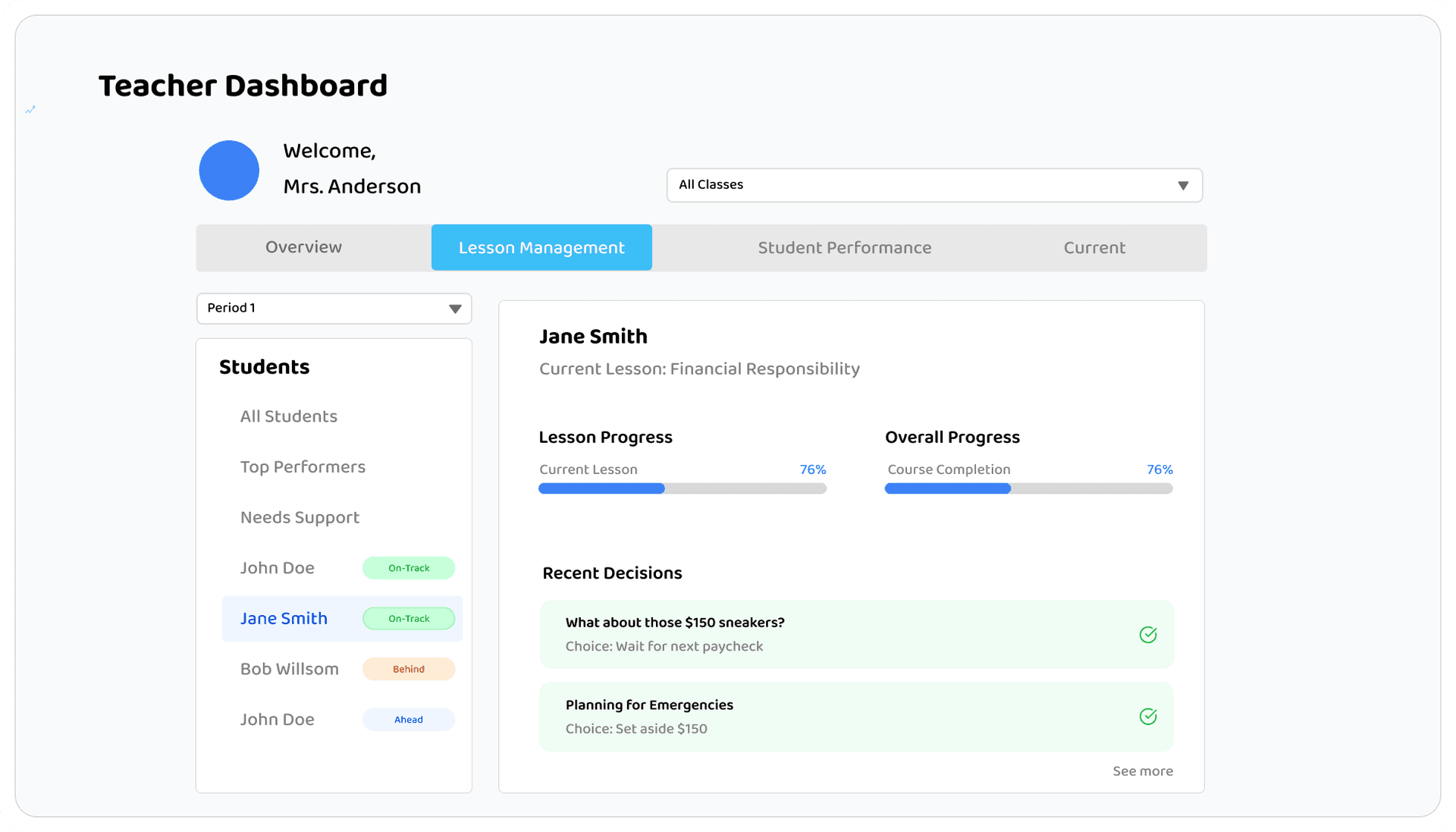Click the green checkmark on the sneakers decision
The height and width of the screenshot is (832, 1456).
click(x=1148, y=635)
